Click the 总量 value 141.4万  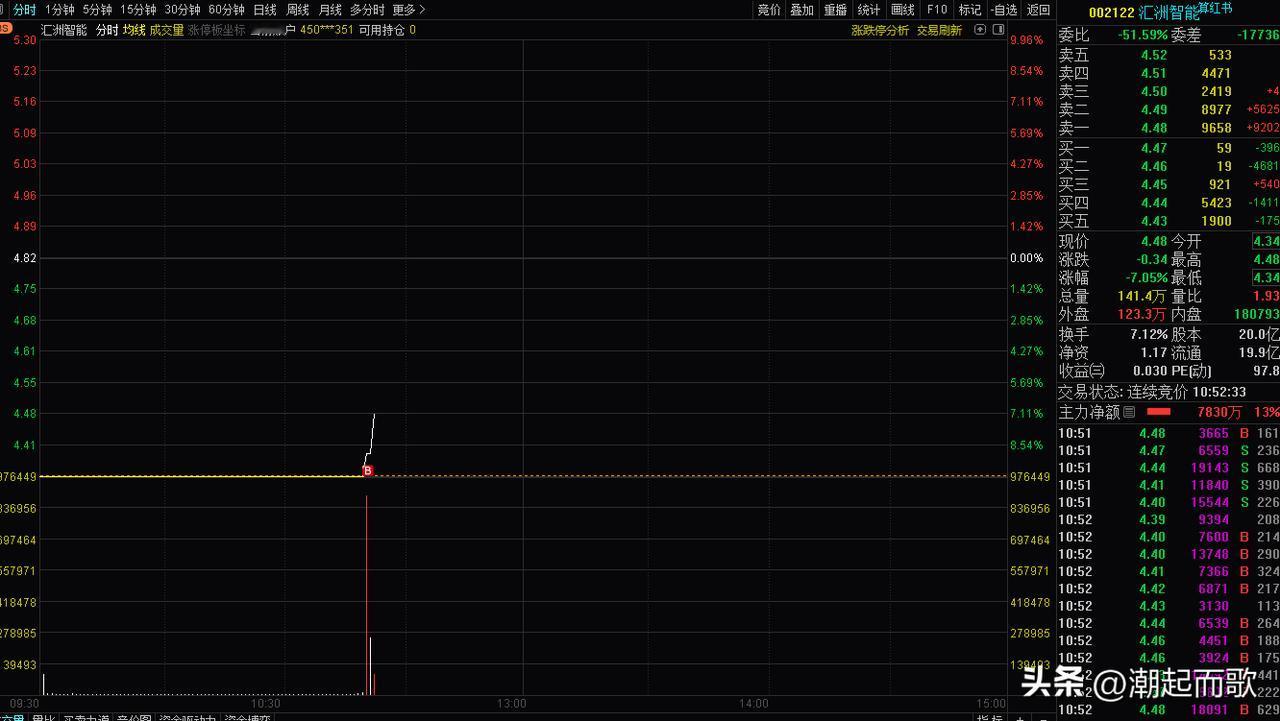1142,296
